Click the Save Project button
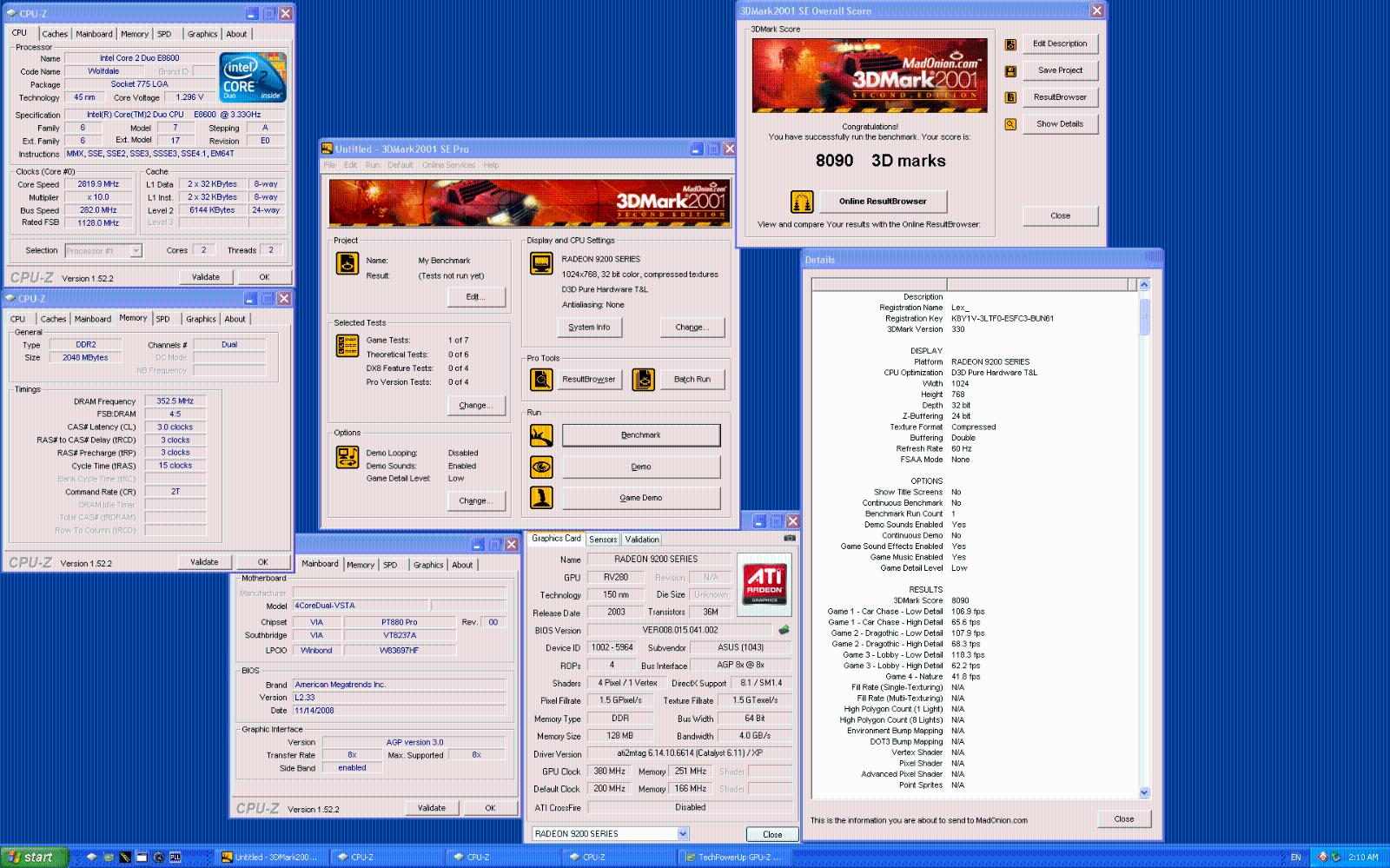Image resolution: width=1390 pixels, height=868 pixels. 1060,71
